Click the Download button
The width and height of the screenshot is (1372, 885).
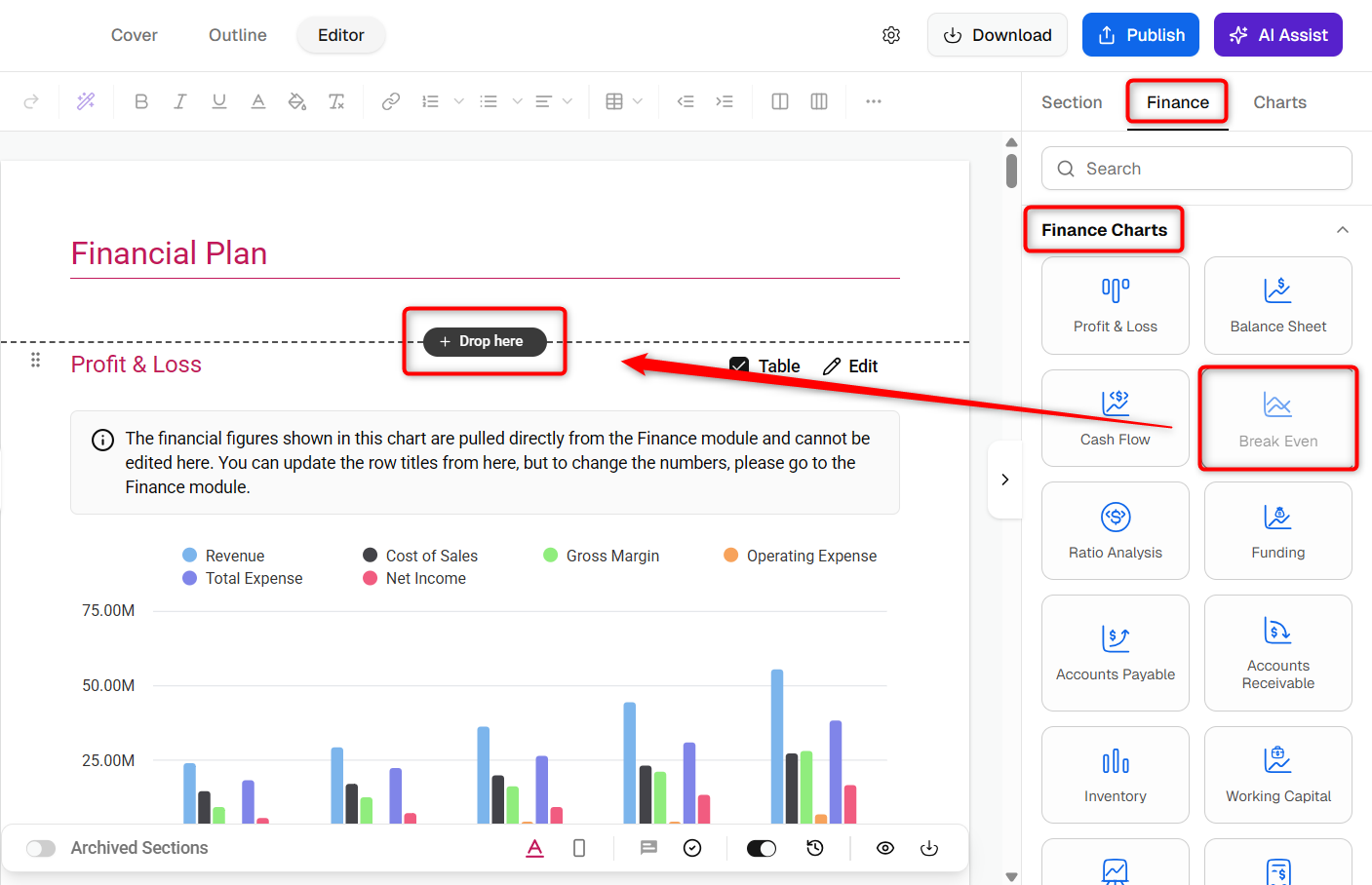pos(998,35)
